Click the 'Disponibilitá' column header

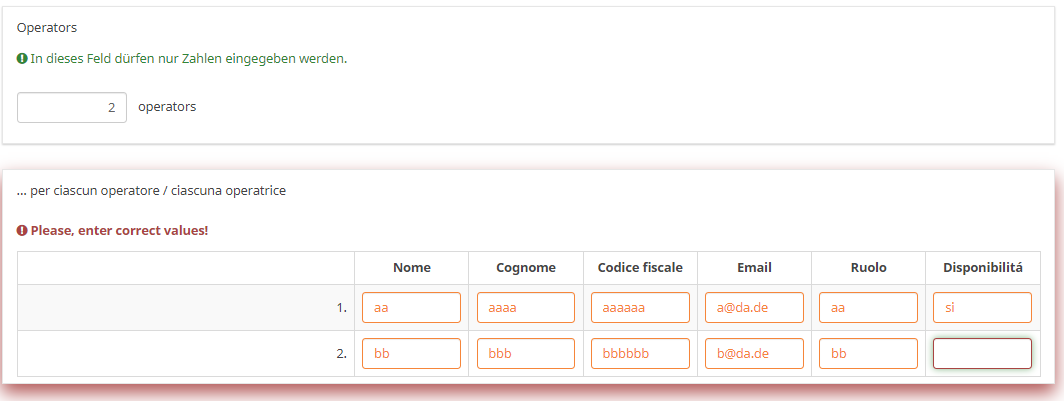click(983, 268)
